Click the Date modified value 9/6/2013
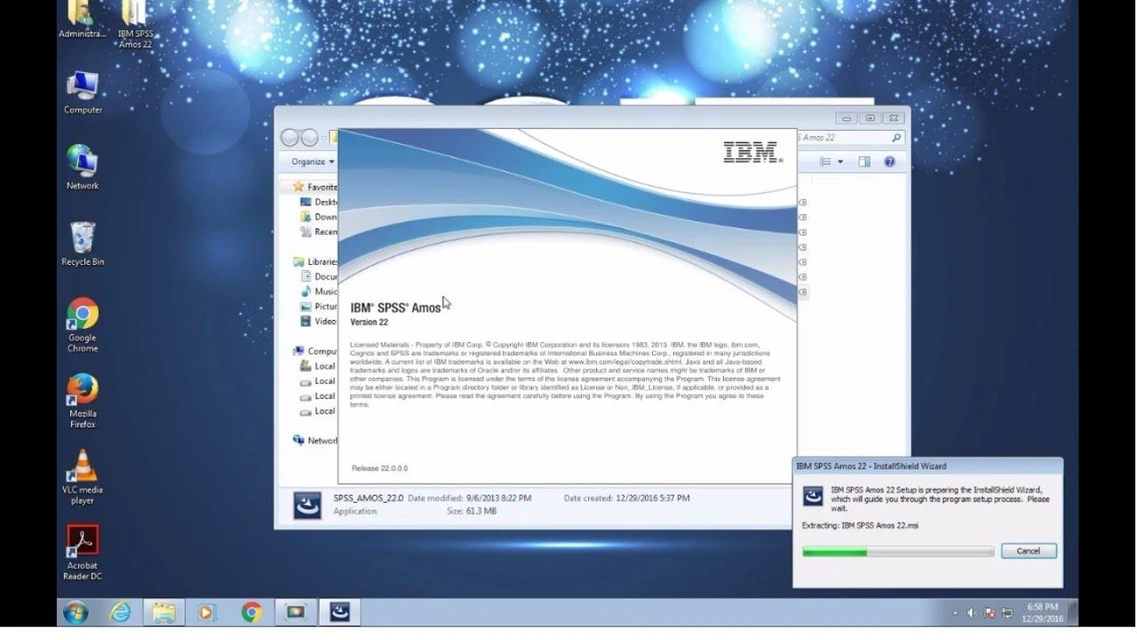The width and height of the screenshot is (1137, 640). (x=499, y=499)
